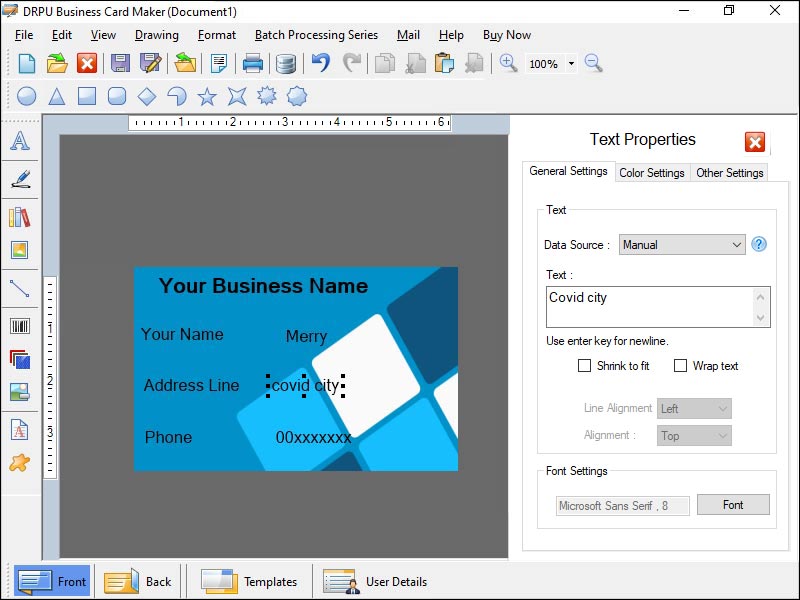The image size is (800, 600).
Task: Open the Batch Processing Series menu
Action: [315, 34]
